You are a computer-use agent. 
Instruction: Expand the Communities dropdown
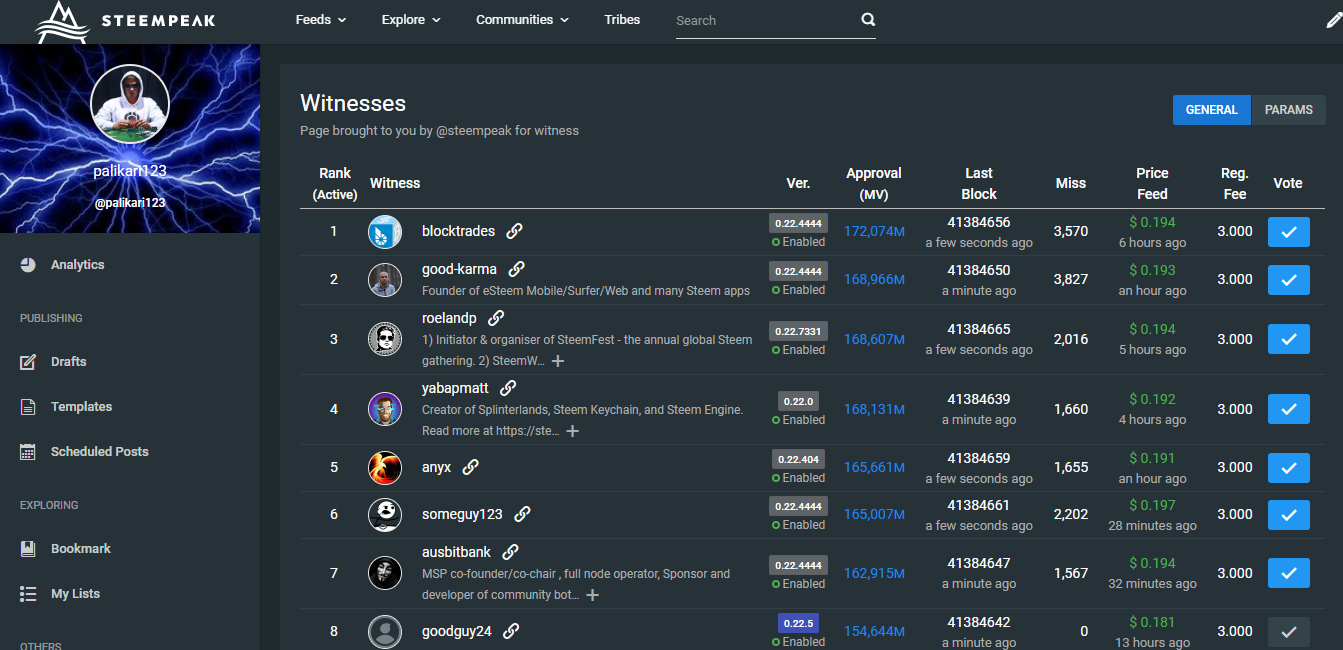(522, 20)
